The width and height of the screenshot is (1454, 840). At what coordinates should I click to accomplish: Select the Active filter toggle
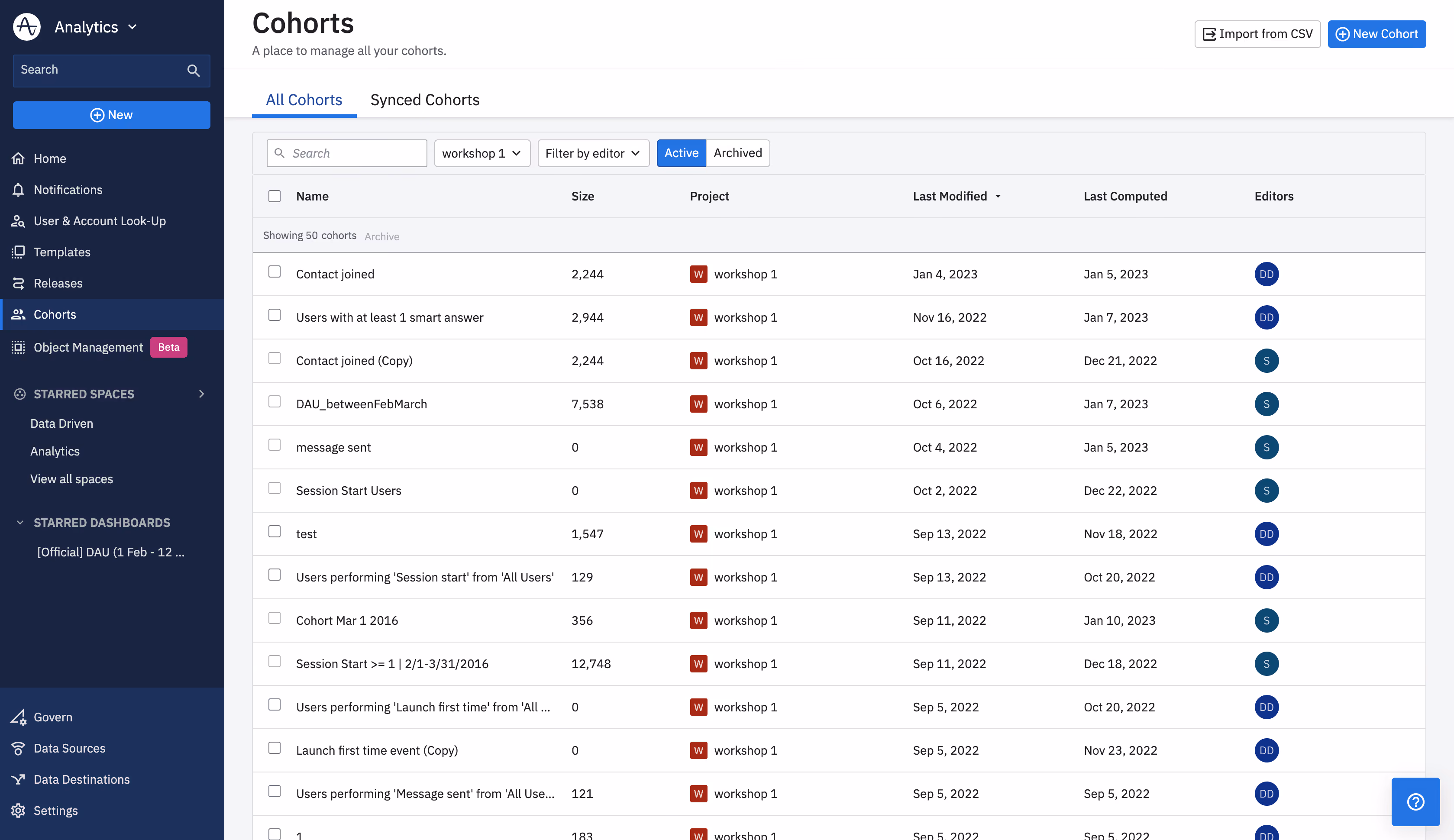(x=681, y=153)
